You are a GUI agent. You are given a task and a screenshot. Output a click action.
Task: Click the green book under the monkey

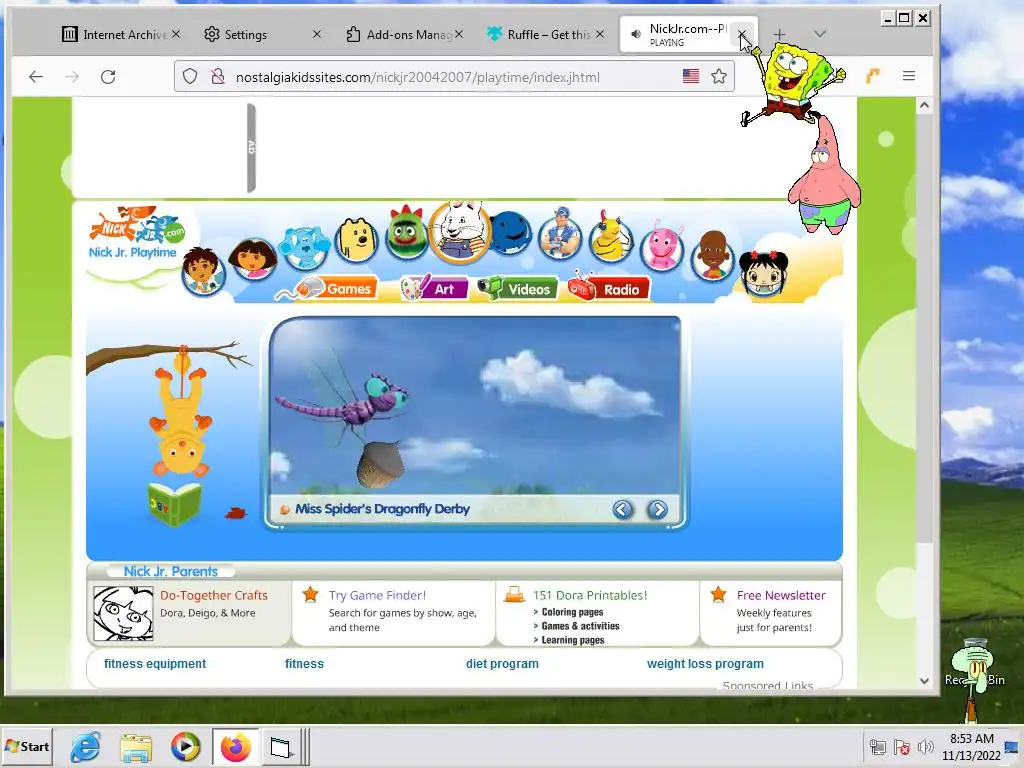pyautogui.click(x=174, y=504)
